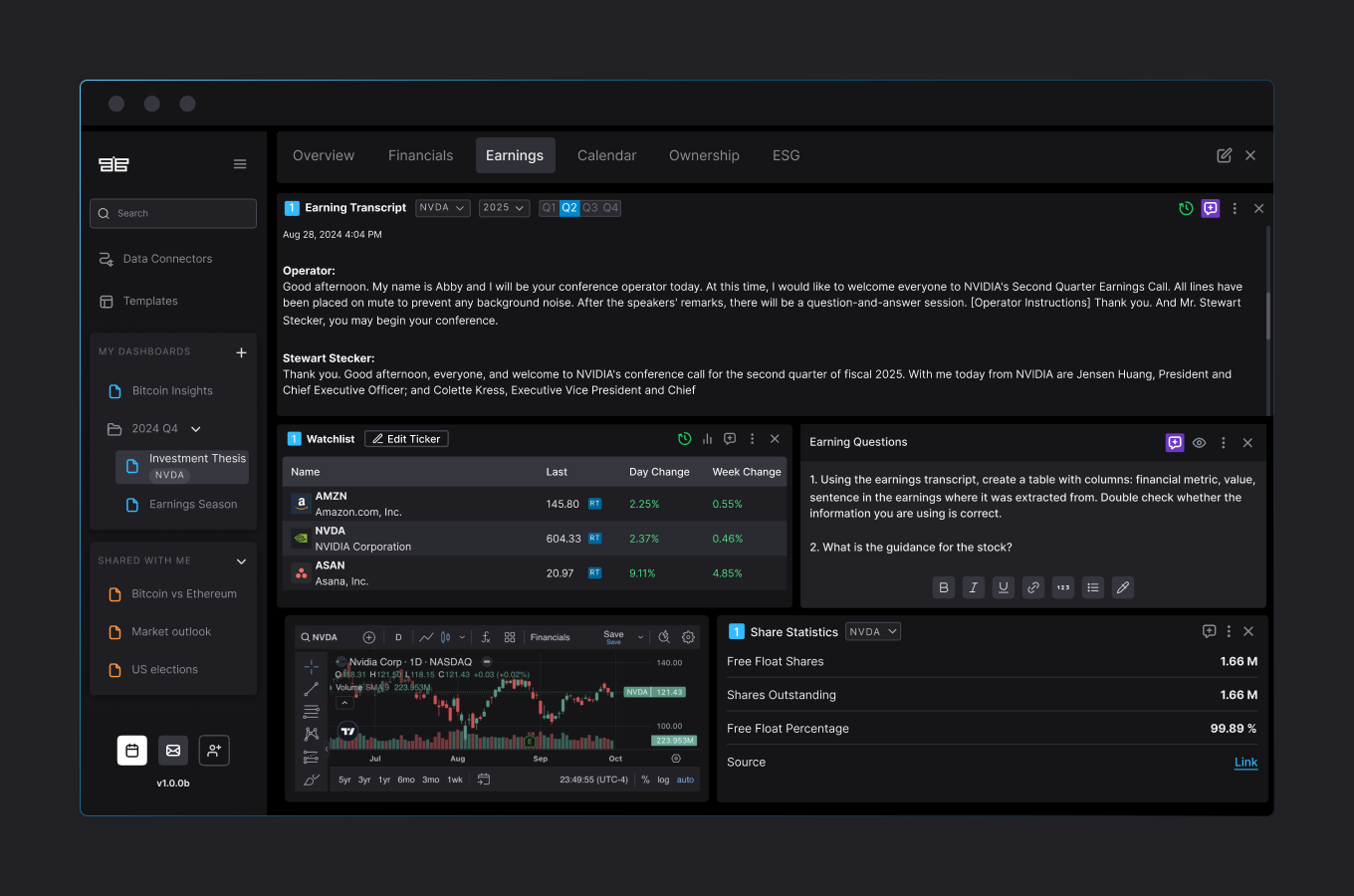Select quarter Q3 in transcript
This screenshot has height=896, width=1354.
[590, 208]
